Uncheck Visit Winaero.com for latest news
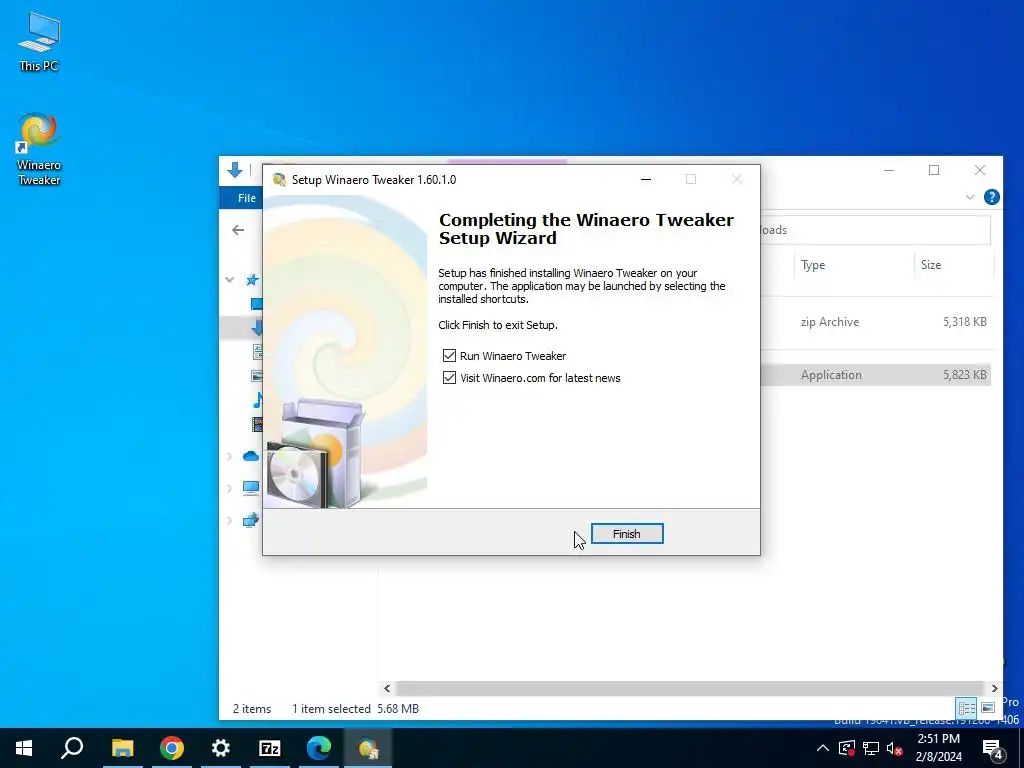 (x=449, y=377)
